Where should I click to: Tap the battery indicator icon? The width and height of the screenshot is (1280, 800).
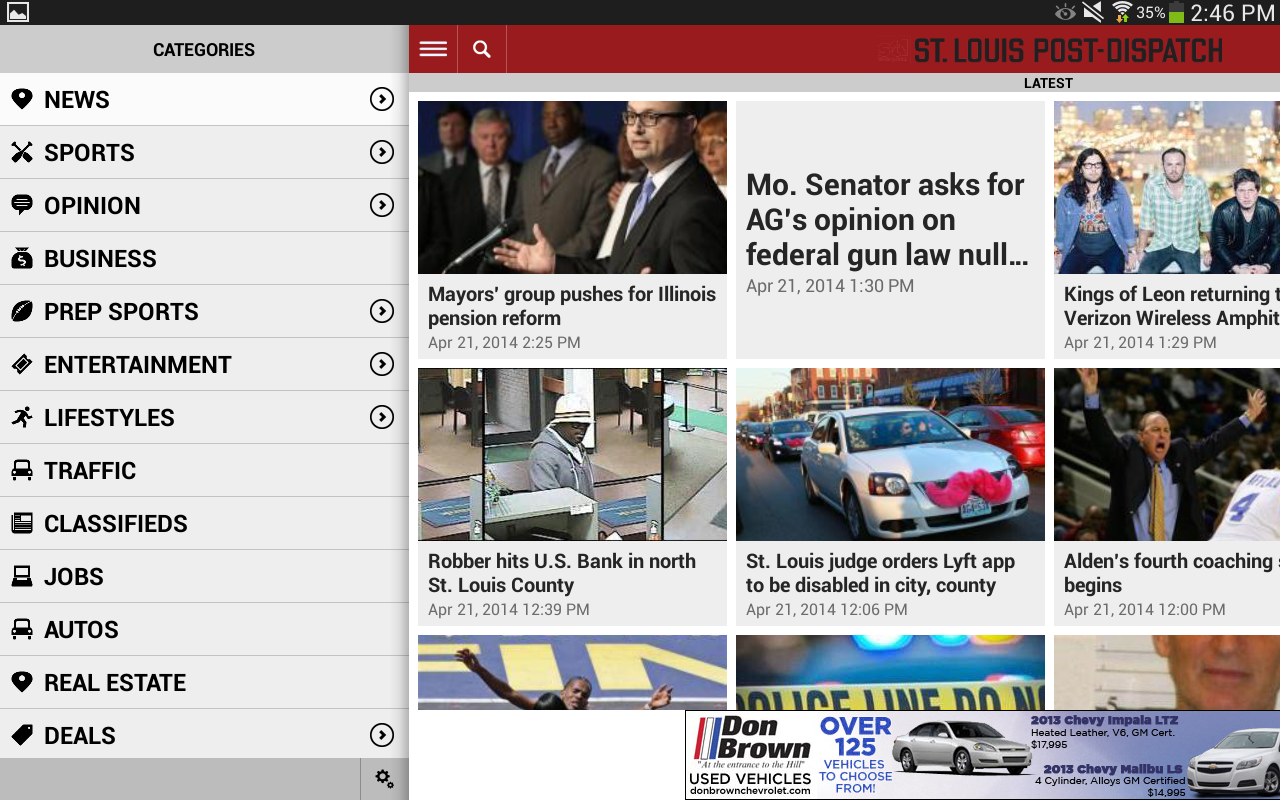tap(1176, 12)
